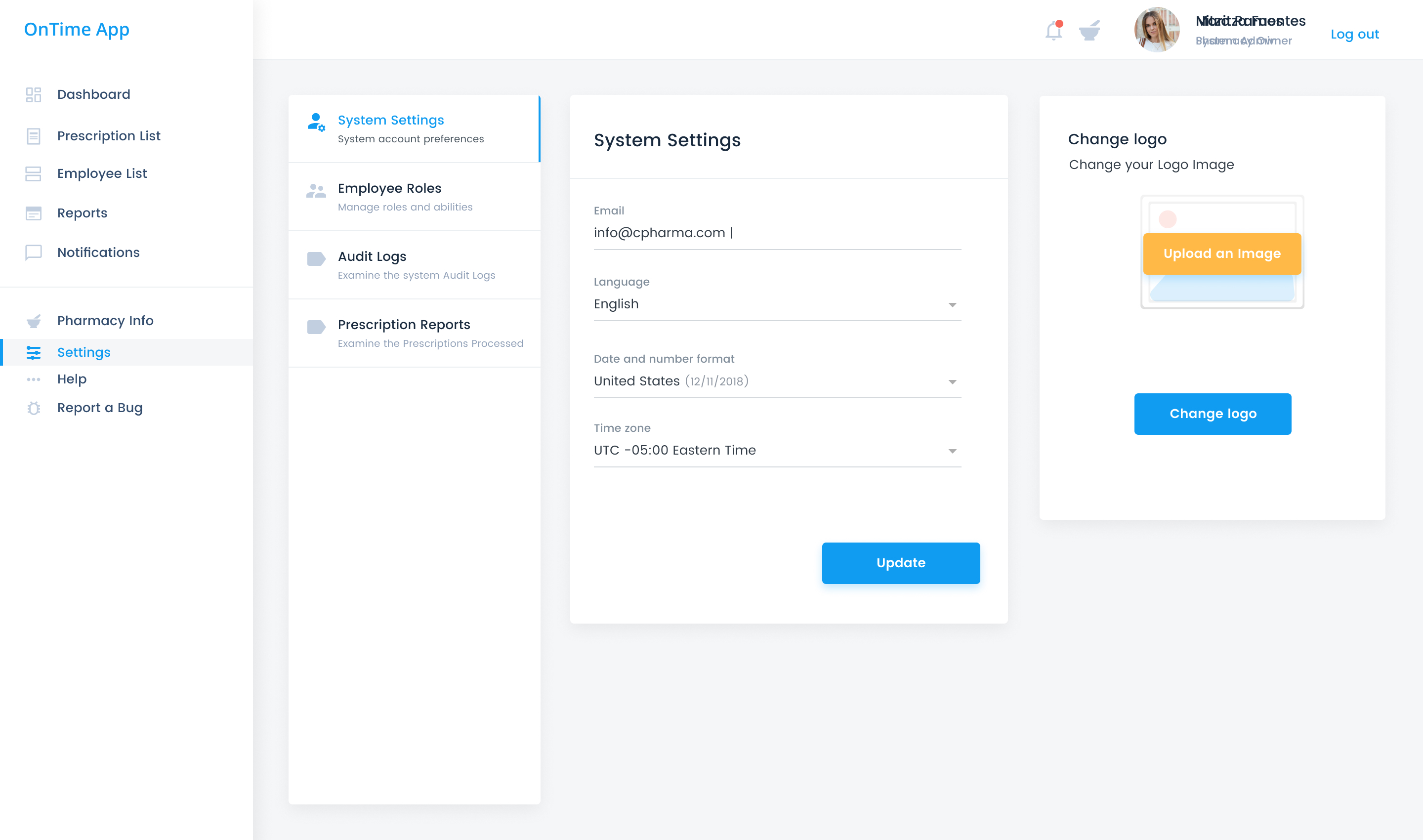Click the blue Change logo button
1423x840 pixels.
pos(1213,414)
